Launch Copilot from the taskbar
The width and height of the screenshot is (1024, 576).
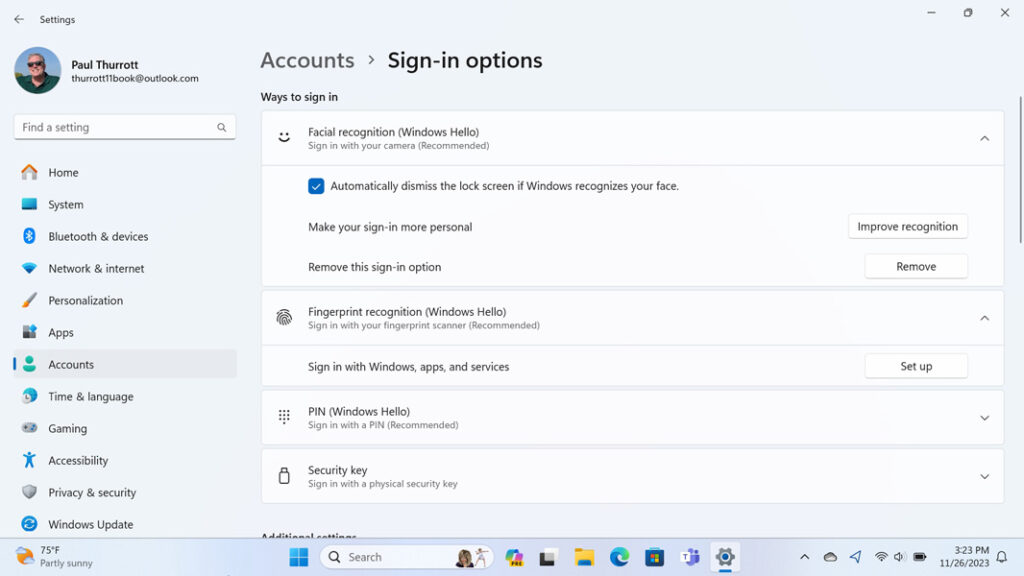tap(514, 556)
